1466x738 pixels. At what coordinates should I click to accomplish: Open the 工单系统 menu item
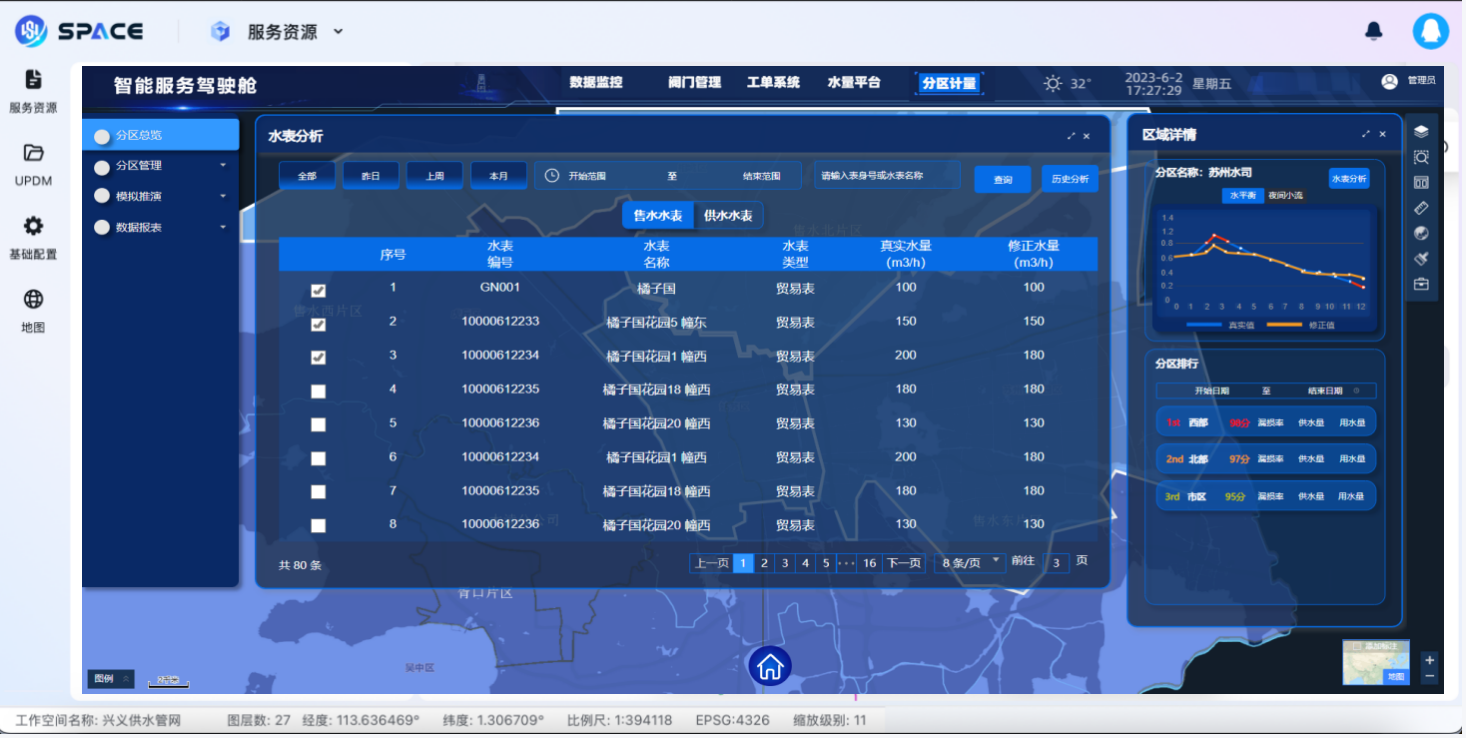click(x=772, y=83)
